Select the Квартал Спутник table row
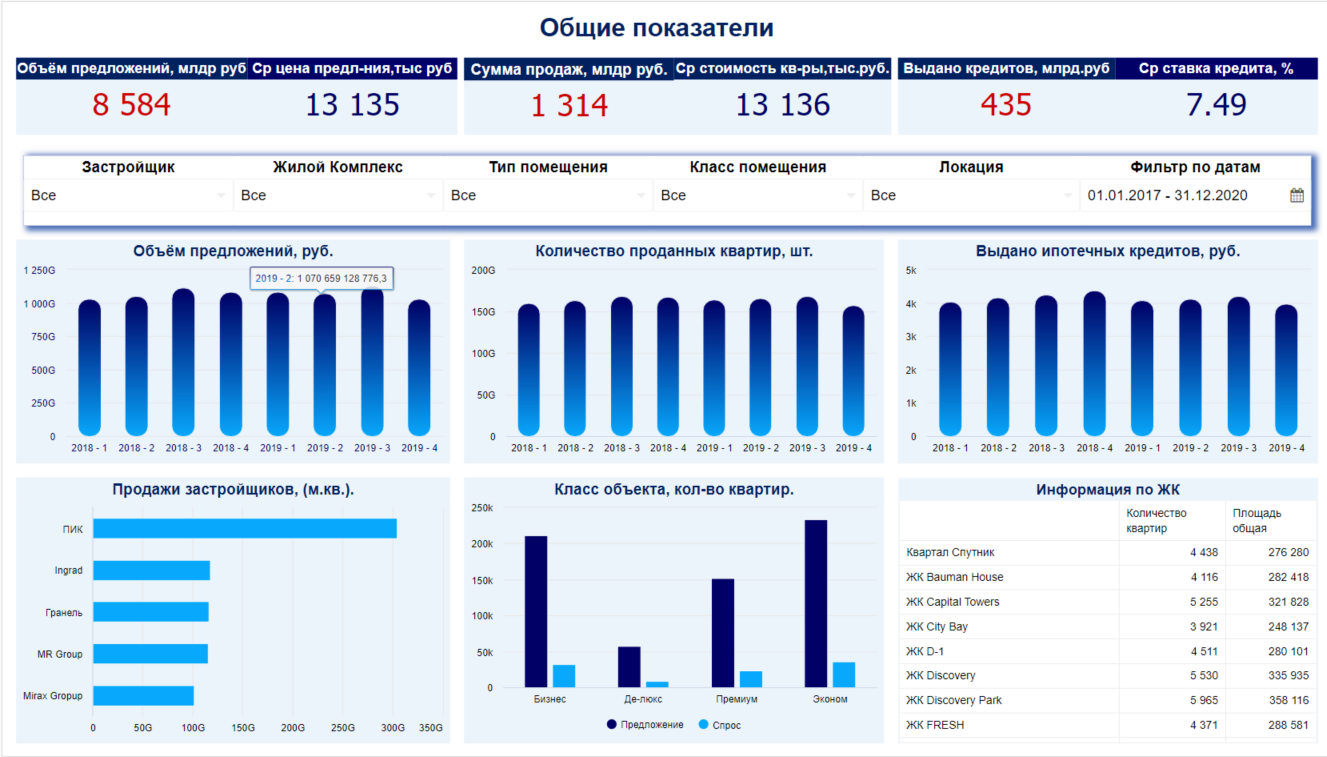 (1108, 553)
